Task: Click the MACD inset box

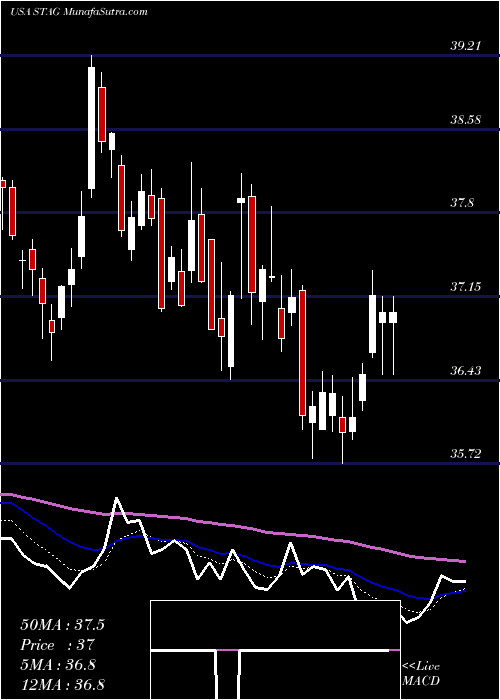Action: (x=275, y=650)
